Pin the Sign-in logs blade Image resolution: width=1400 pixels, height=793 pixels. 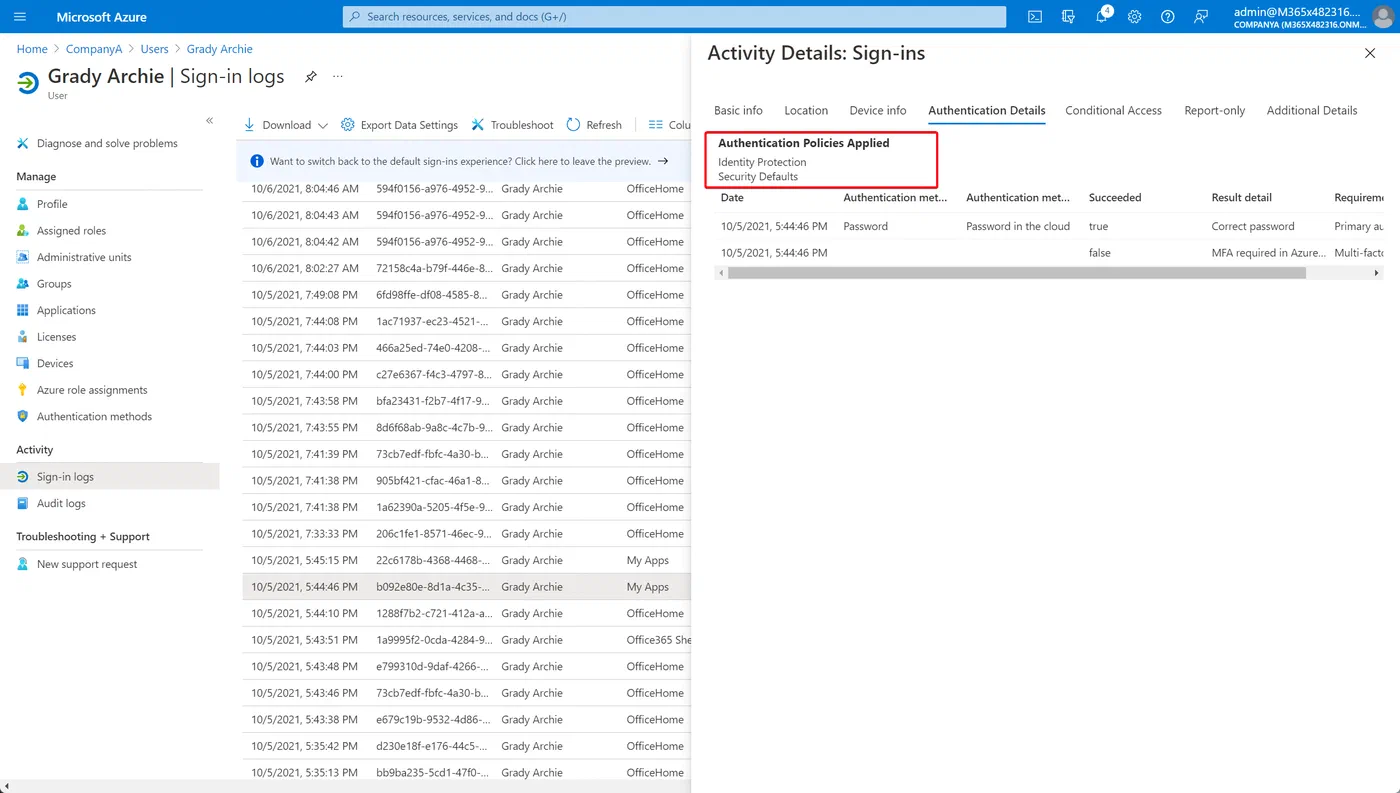click(x=311, y=77)
